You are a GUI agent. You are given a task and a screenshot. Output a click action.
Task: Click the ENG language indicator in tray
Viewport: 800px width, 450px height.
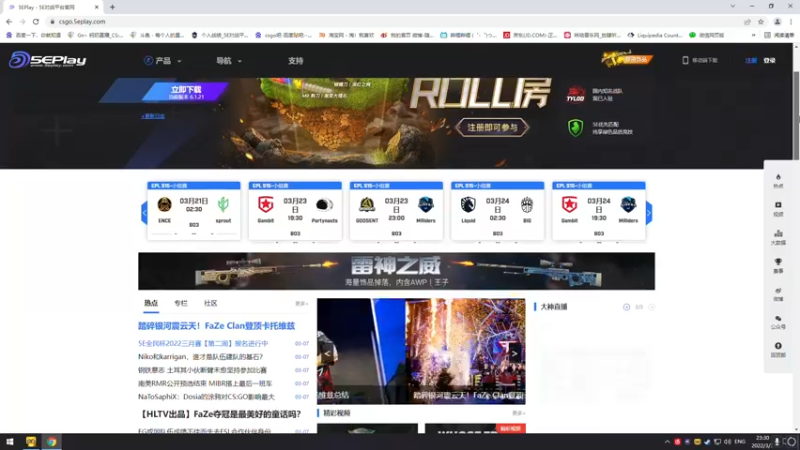click(x=740, y=442)
